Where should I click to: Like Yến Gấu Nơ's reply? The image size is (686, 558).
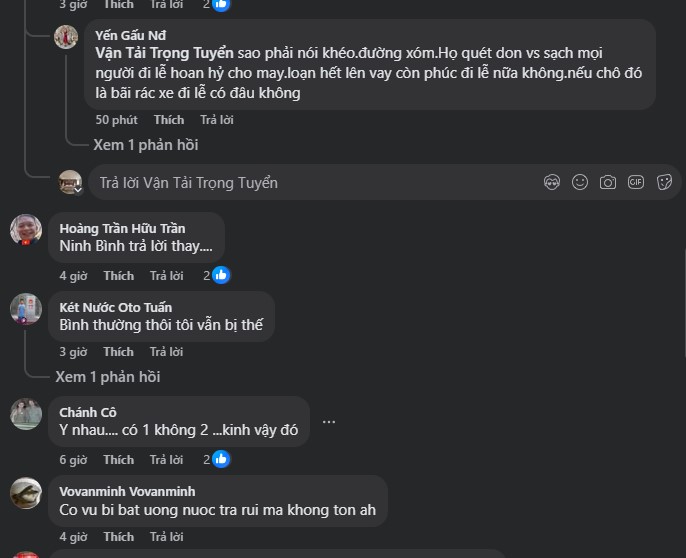point(168,120)
